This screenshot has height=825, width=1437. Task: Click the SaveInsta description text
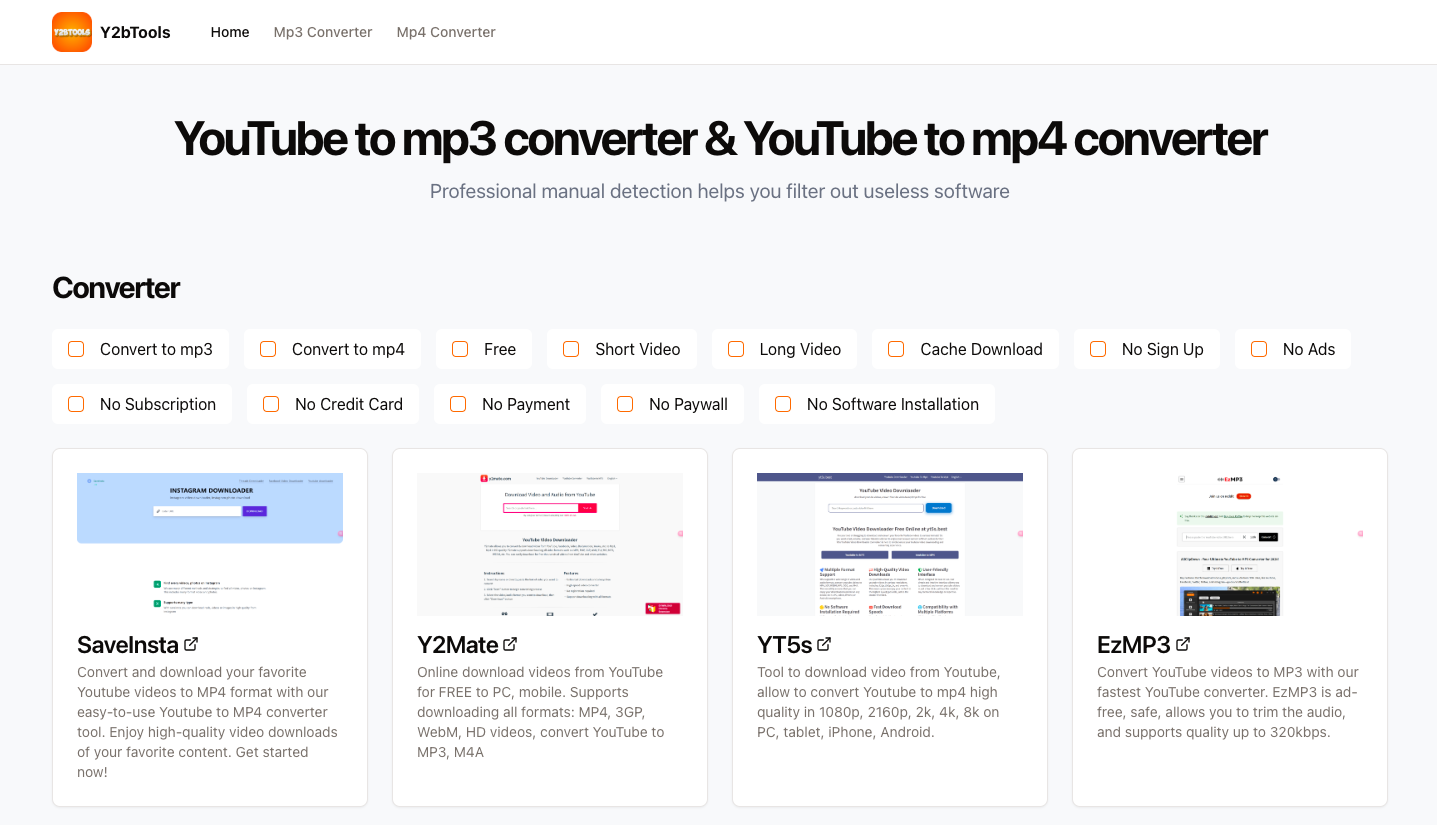coord(208,722)
